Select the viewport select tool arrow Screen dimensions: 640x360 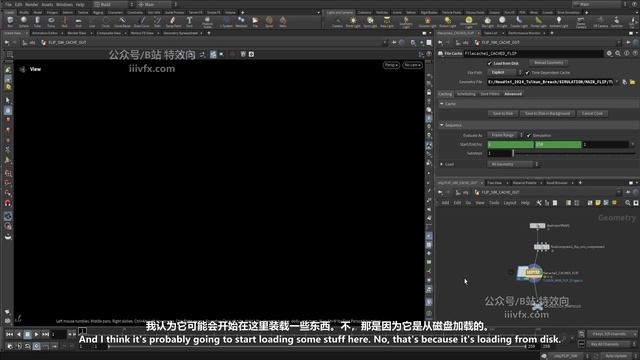pyautogui.click(x=8, y=100)
